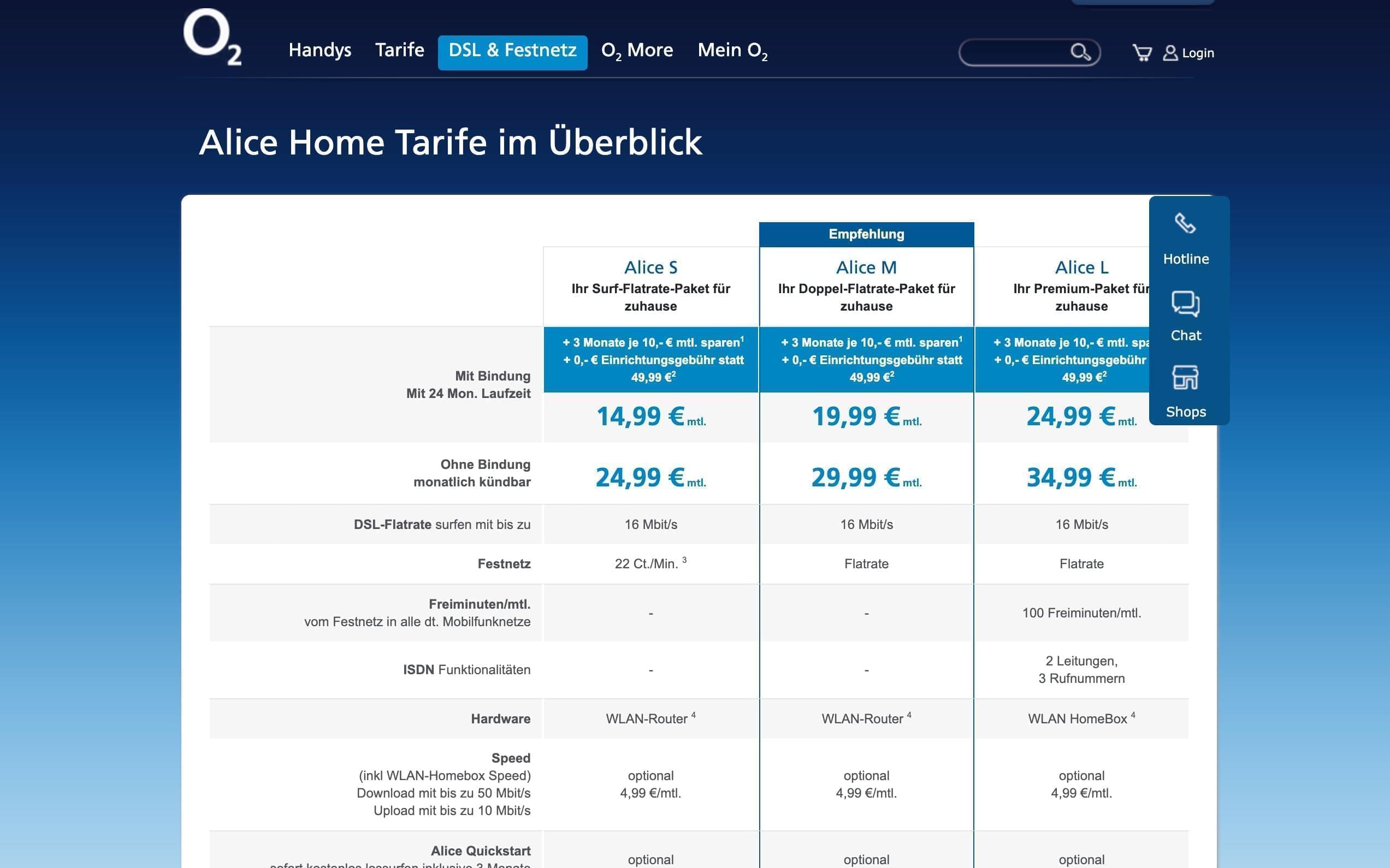Click the Login link
This screenshot has width=1390, height=868.
[x=1198, y=53]
